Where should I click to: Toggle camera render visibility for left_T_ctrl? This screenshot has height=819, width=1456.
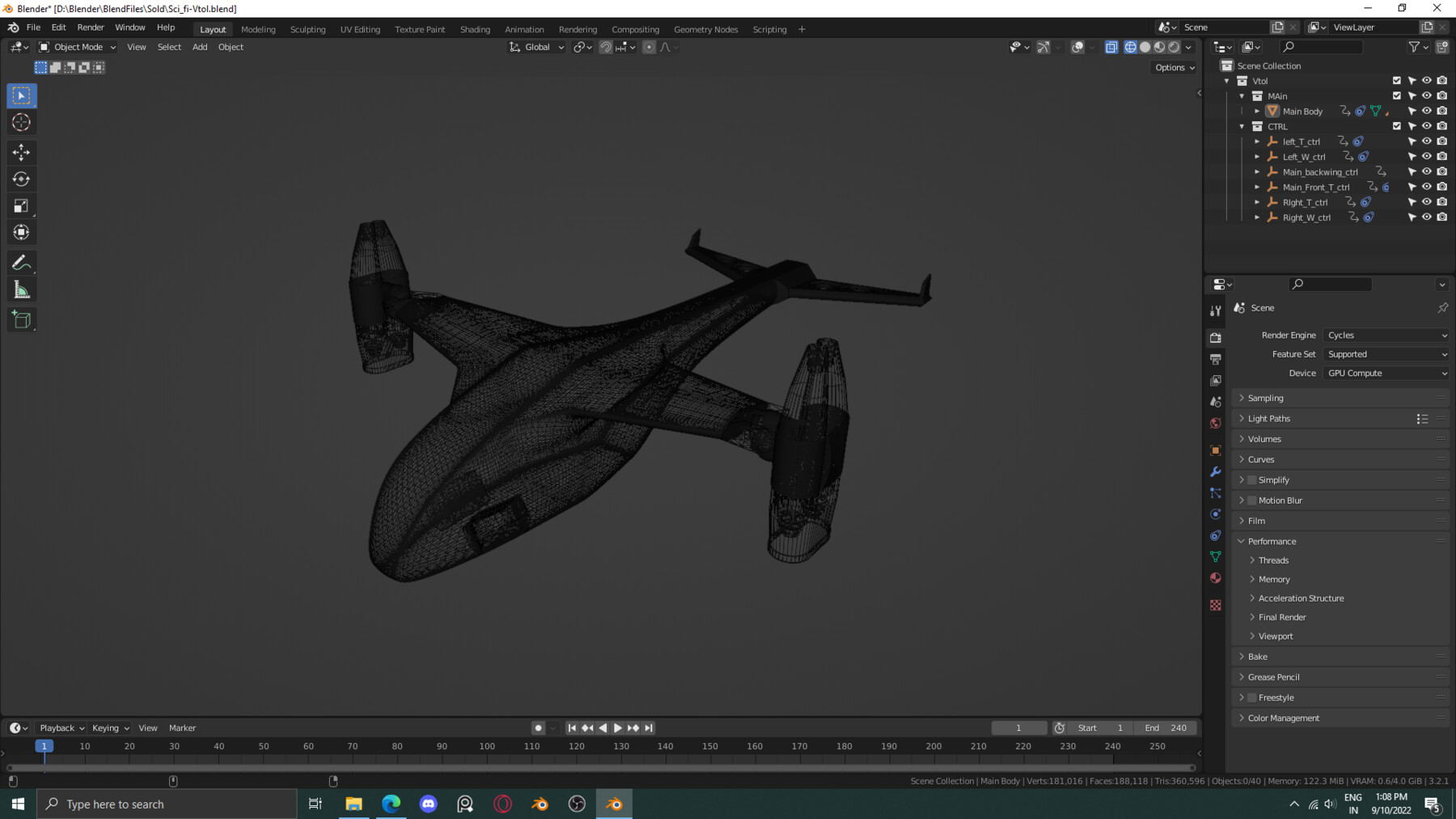coord(1442,141)
